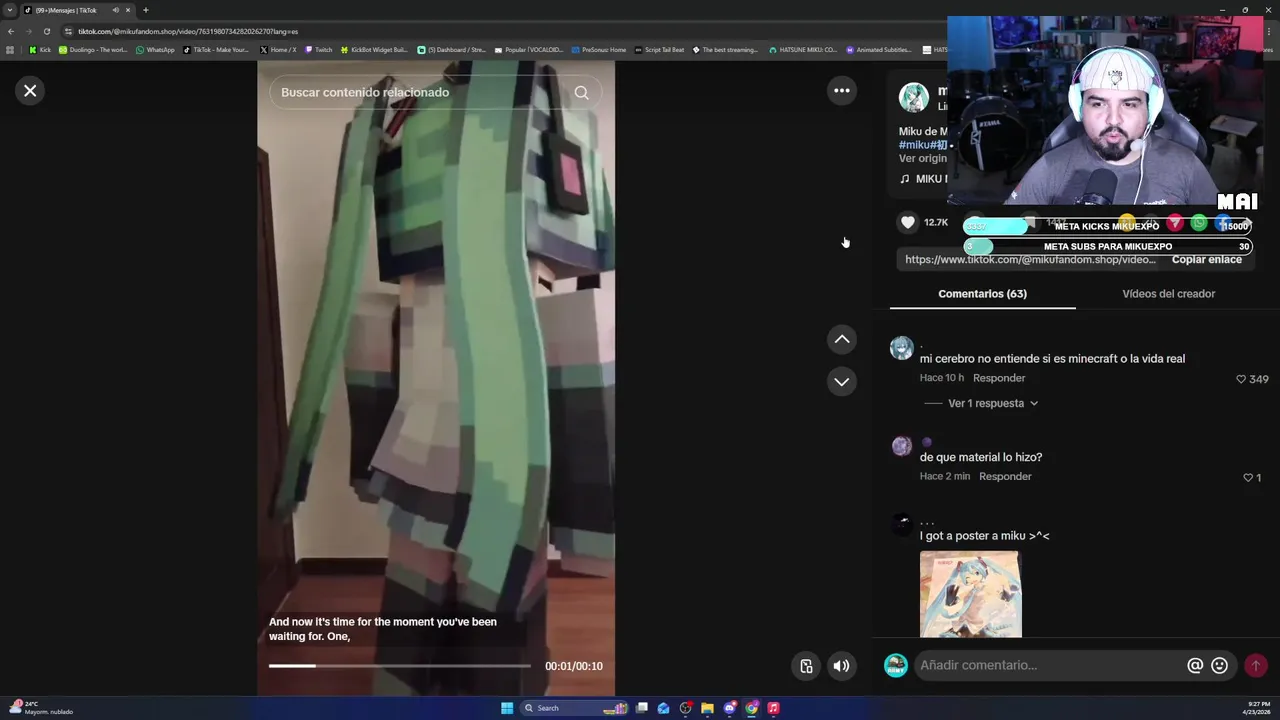Open KickBot Widget Builder bookmark
The width and height of the screenshot is (1280, 720).
pos(375,49)
